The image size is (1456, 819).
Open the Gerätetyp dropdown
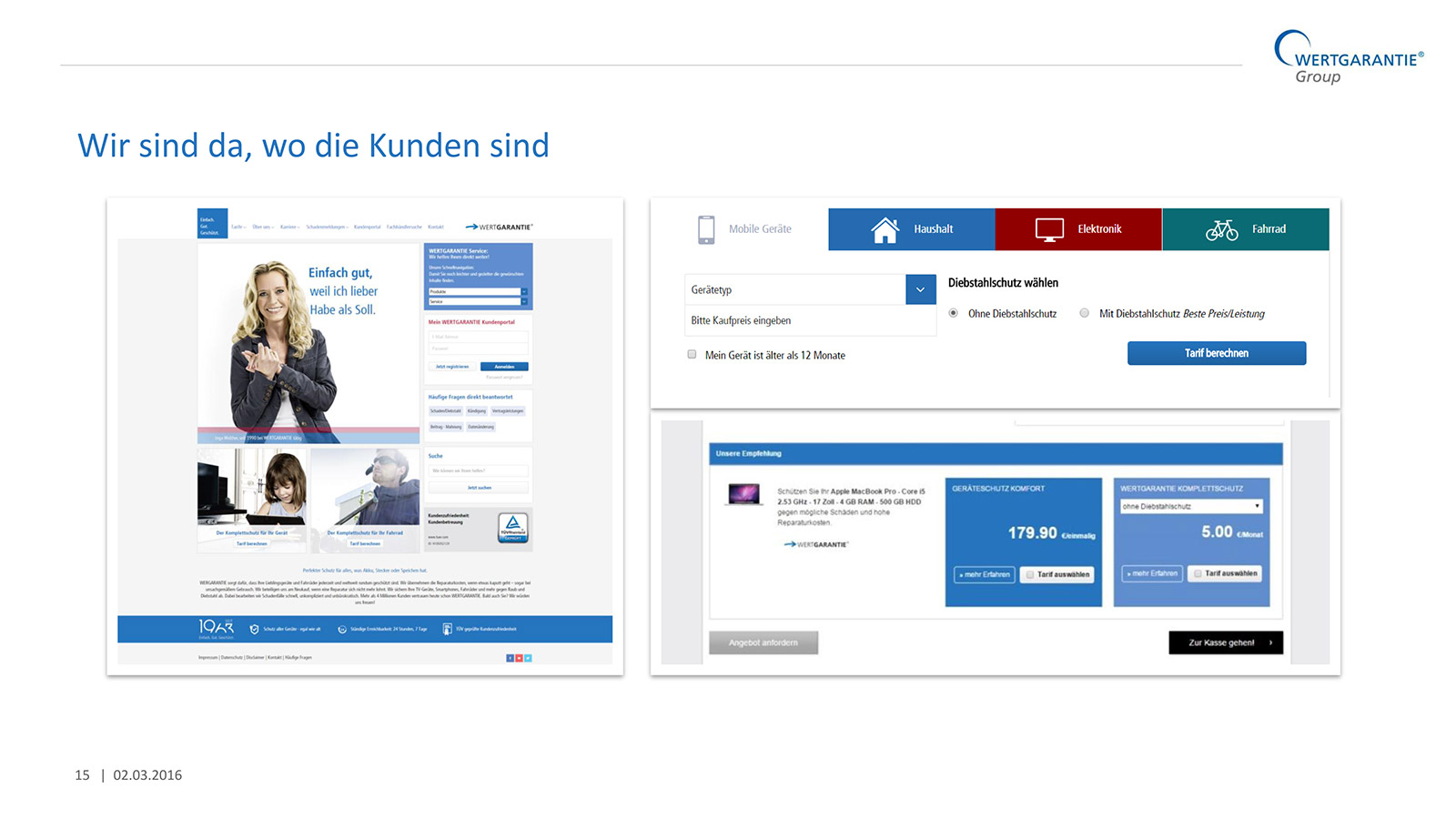coord(920,289)
